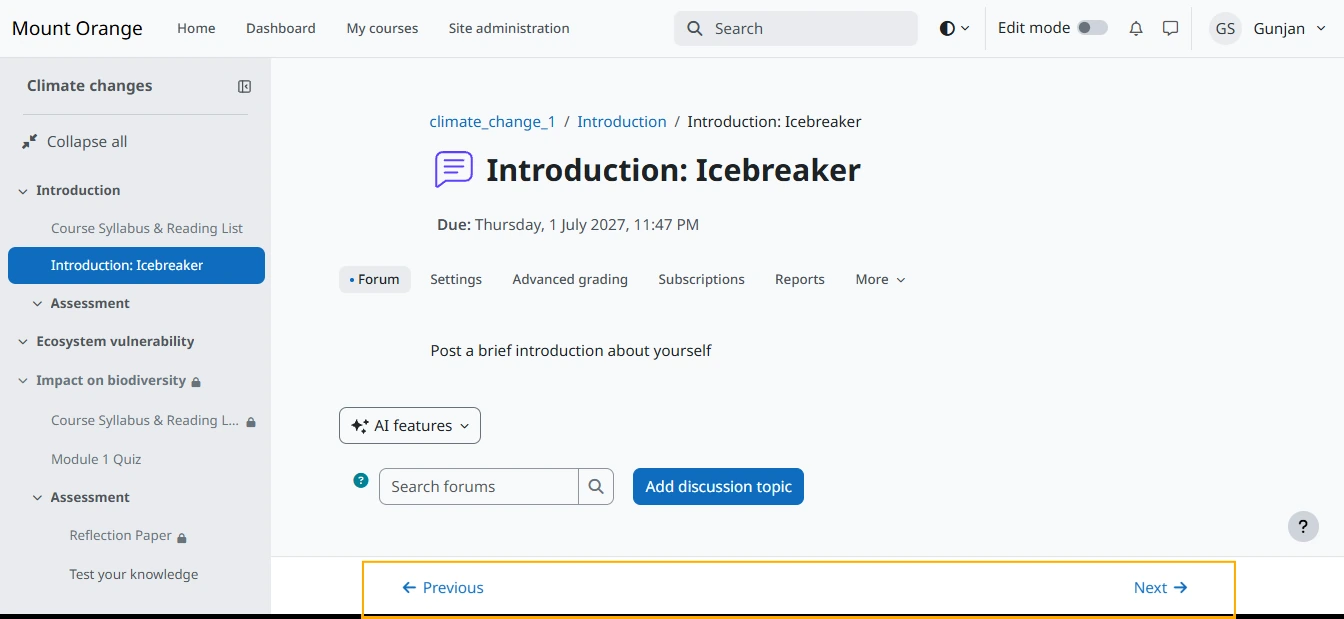Open locked Course Syllabus & Reading L... item

tap(145, 421)
